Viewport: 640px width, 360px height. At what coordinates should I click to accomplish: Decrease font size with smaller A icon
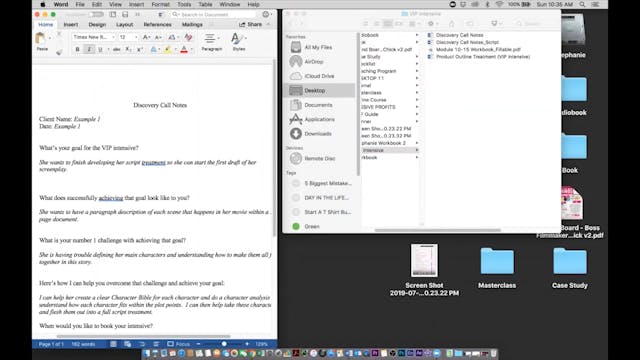click(158, 37)
